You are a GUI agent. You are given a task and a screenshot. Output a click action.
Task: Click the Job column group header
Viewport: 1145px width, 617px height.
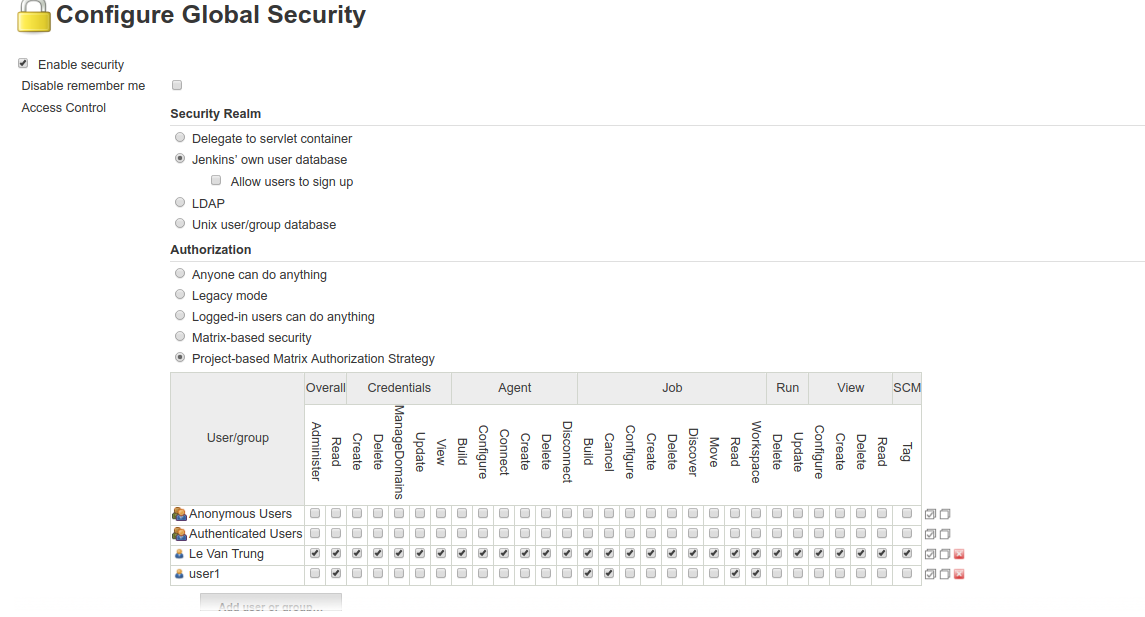pos(672,388)
